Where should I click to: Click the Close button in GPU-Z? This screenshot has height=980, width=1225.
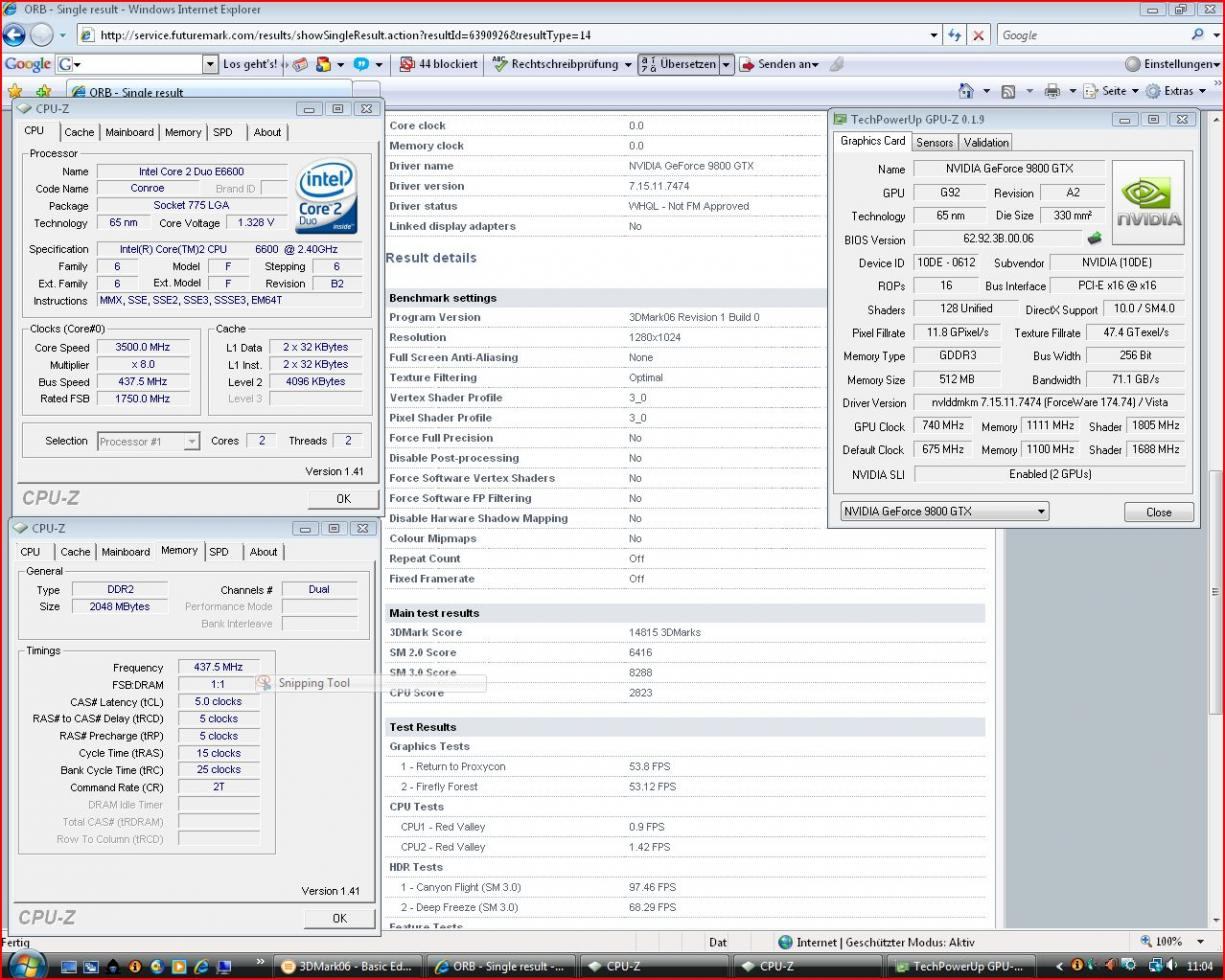1158,512
